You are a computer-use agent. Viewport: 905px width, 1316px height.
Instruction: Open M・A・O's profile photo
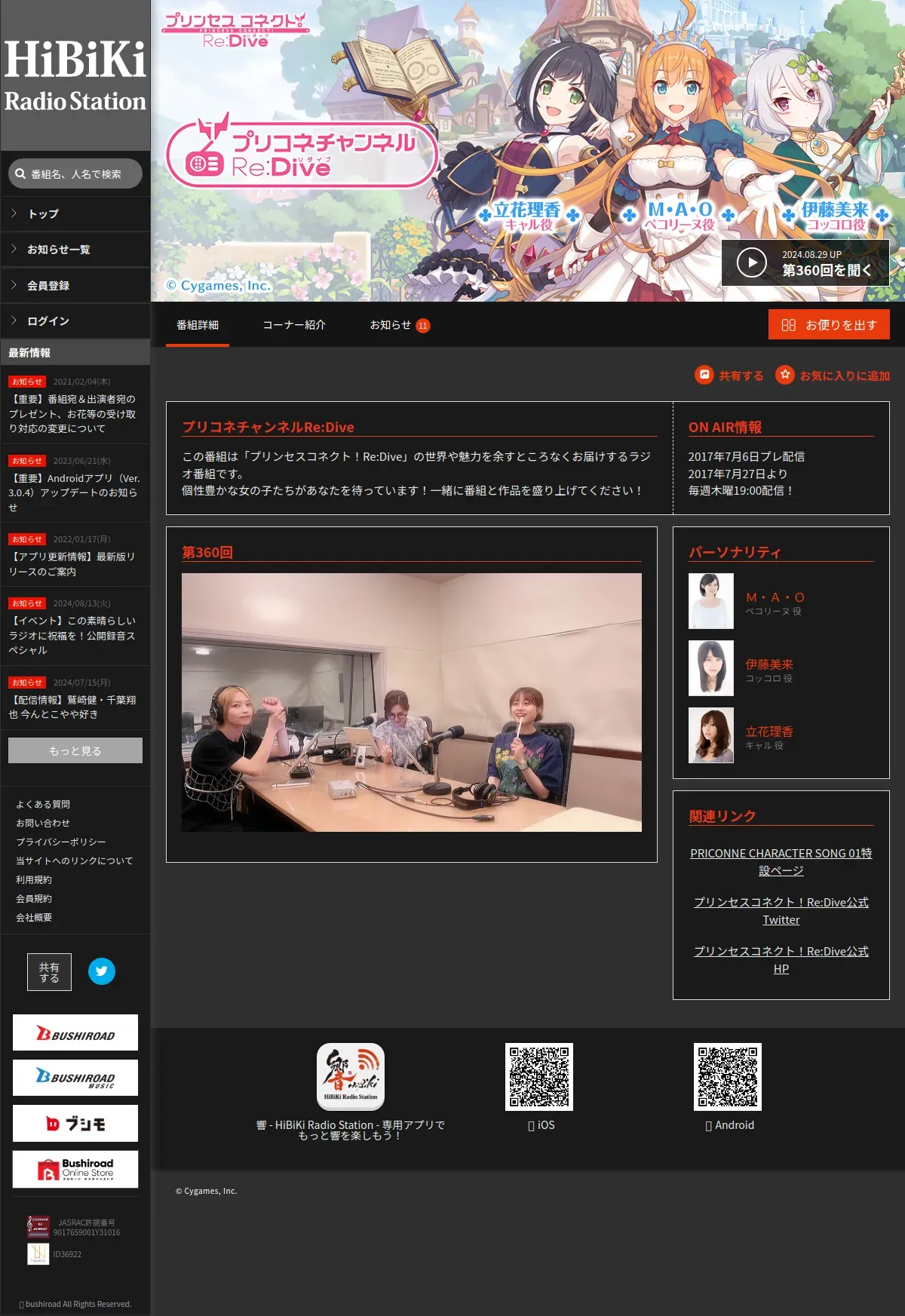tap(711, 601)
